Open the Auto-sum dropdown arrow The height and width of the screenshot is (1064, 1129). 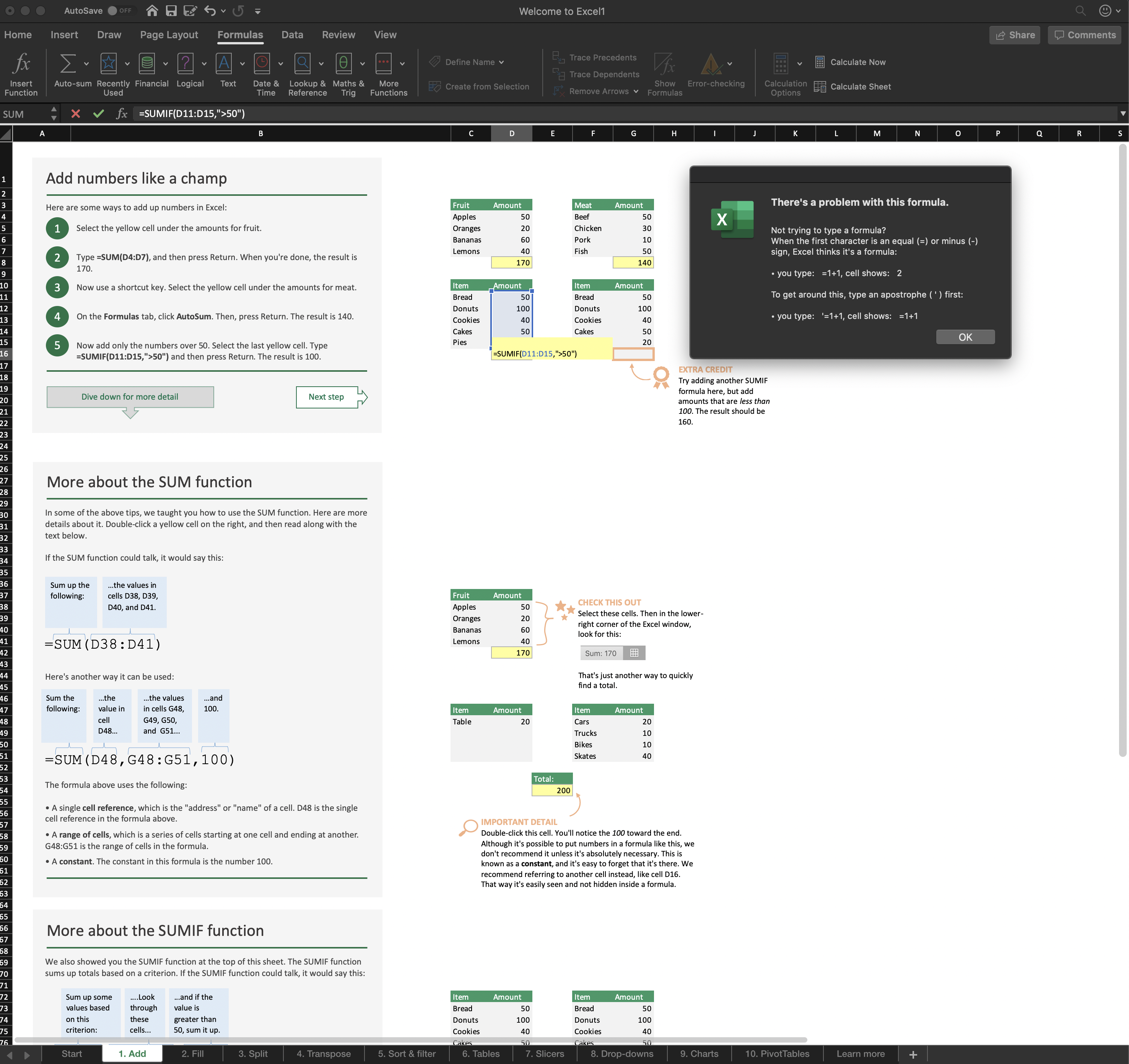tap(86, 63)
